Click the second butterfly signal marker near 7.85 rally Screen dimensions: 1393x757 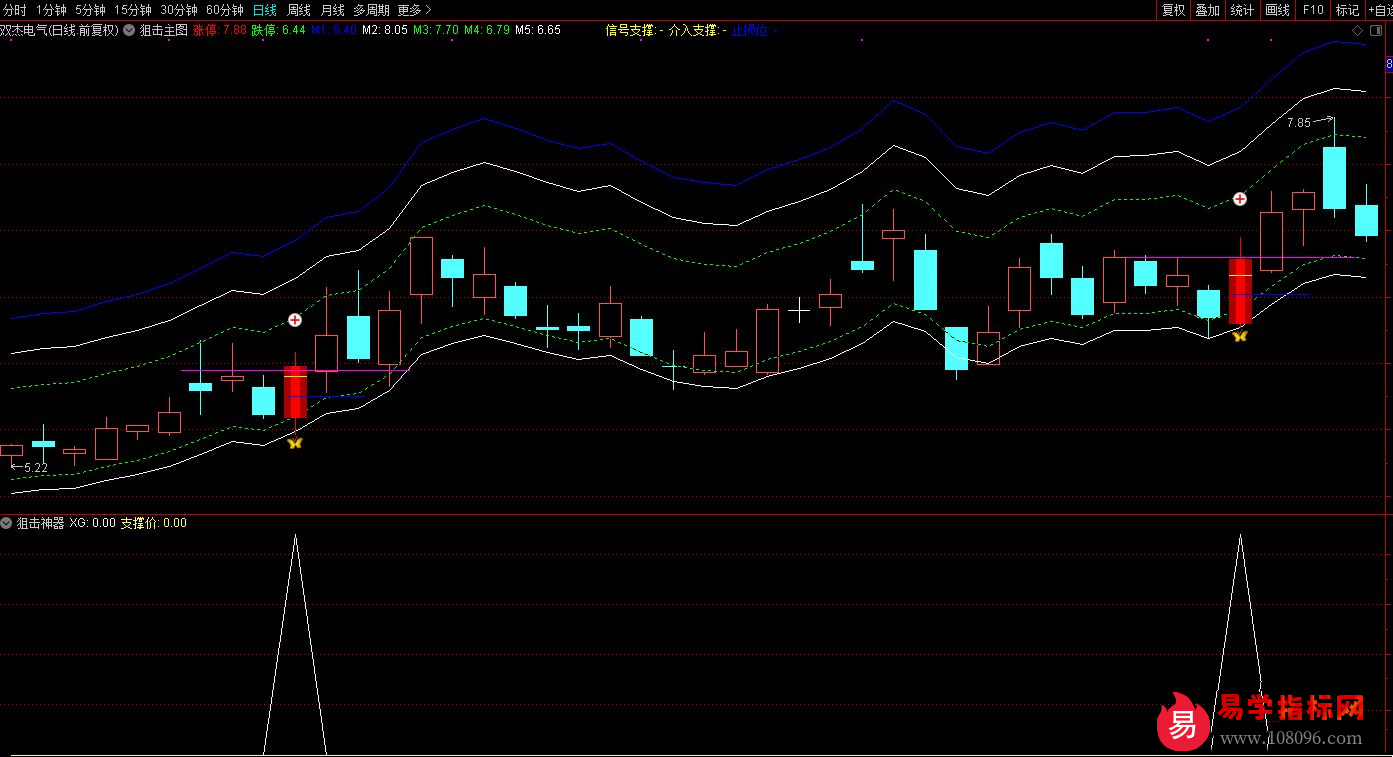click(1239, 337)
